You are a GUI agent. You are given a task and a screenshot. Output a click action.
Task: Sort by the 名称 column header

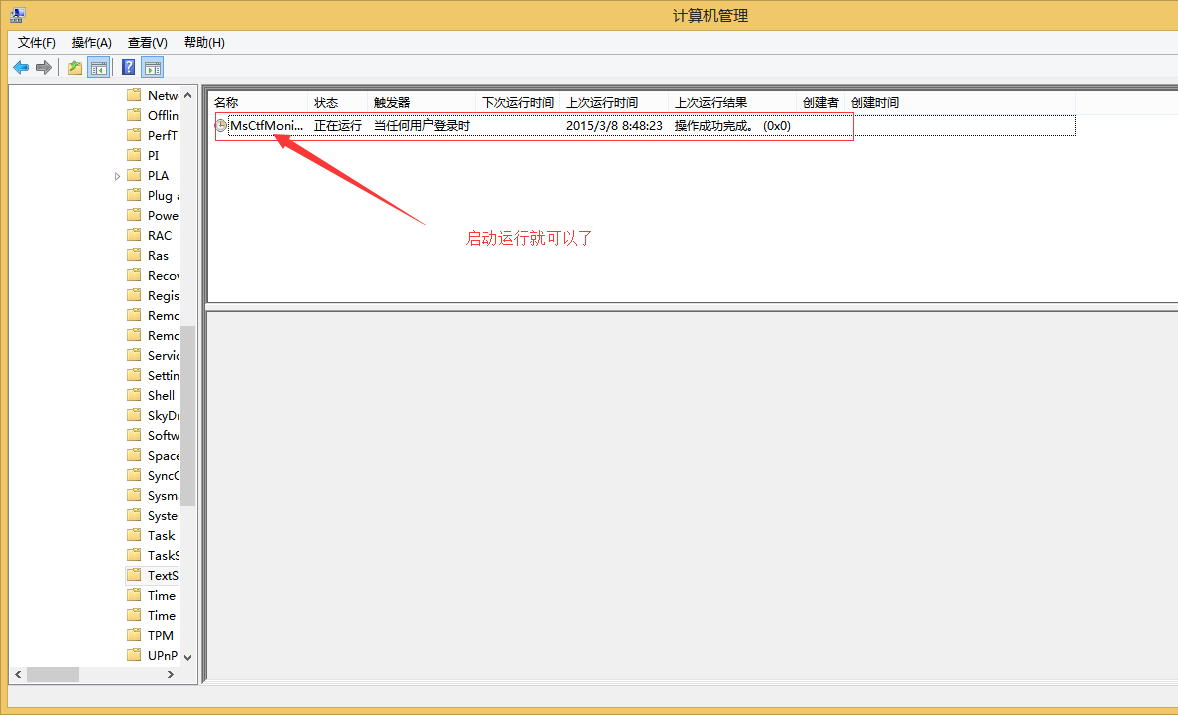(x=258, y=102)
